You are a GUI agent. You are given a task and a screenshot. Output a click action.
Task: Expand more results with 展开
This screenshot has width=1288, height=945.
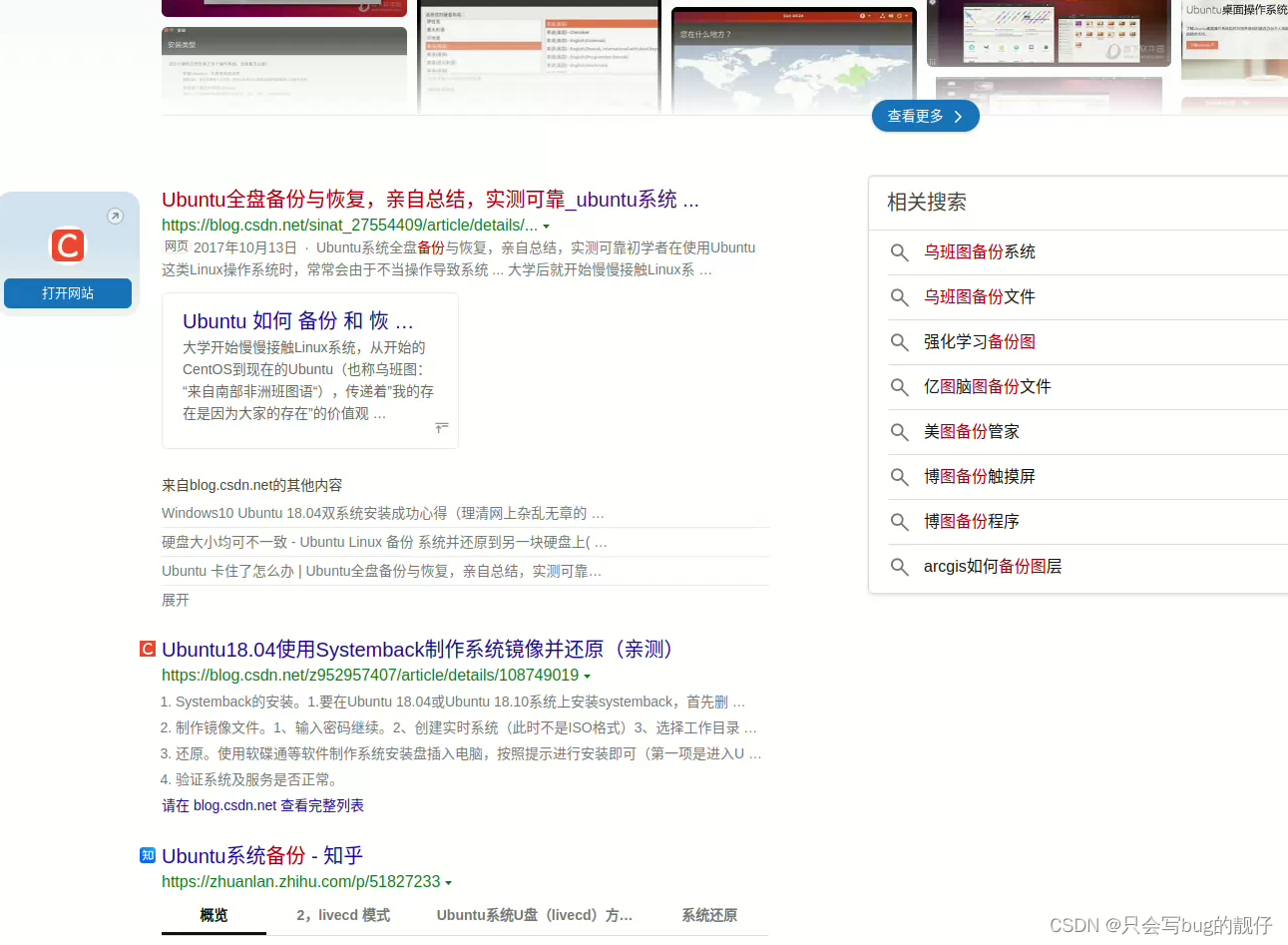(x=176, y=600)
